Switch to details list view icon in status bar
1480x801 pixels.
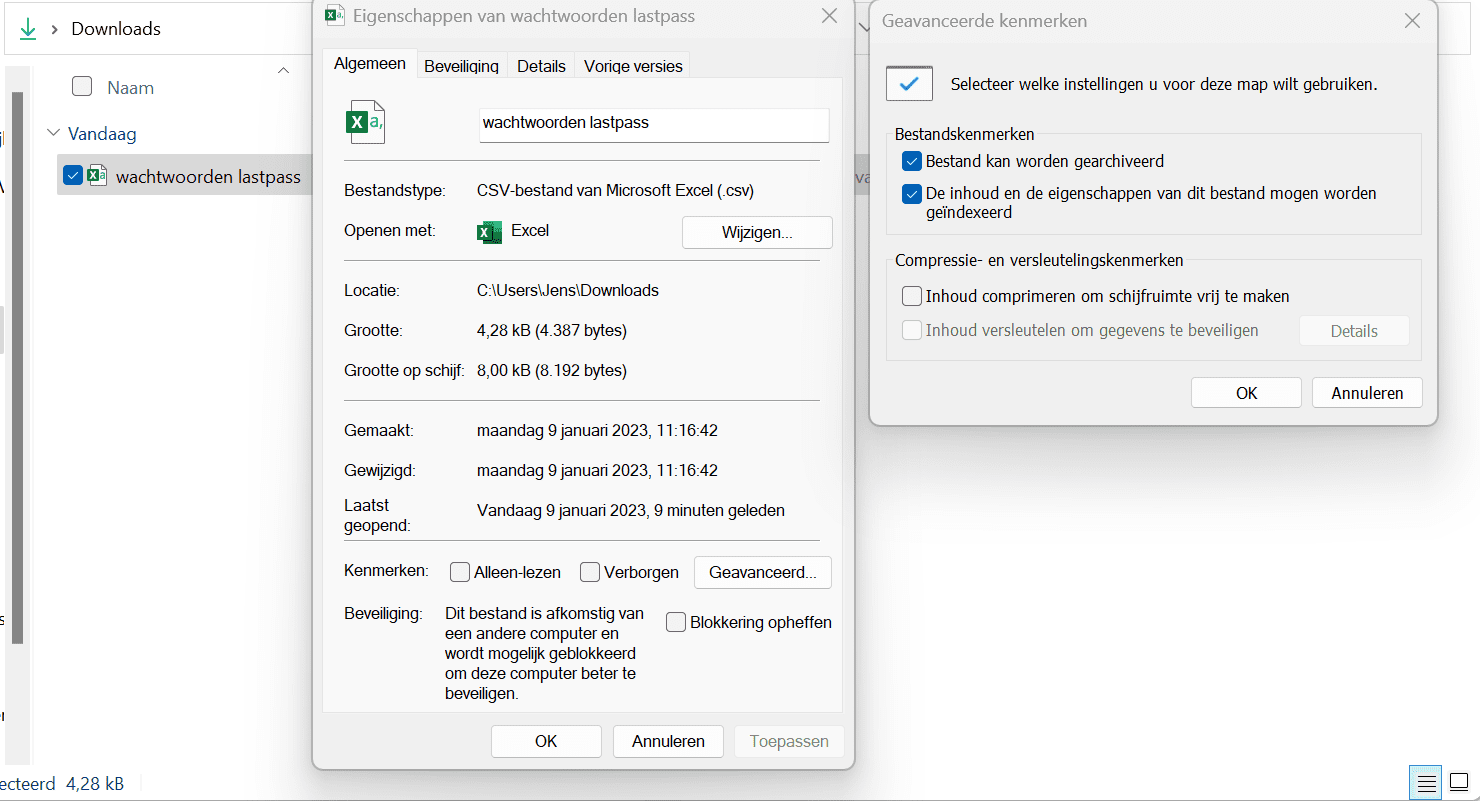point(1426,781)
